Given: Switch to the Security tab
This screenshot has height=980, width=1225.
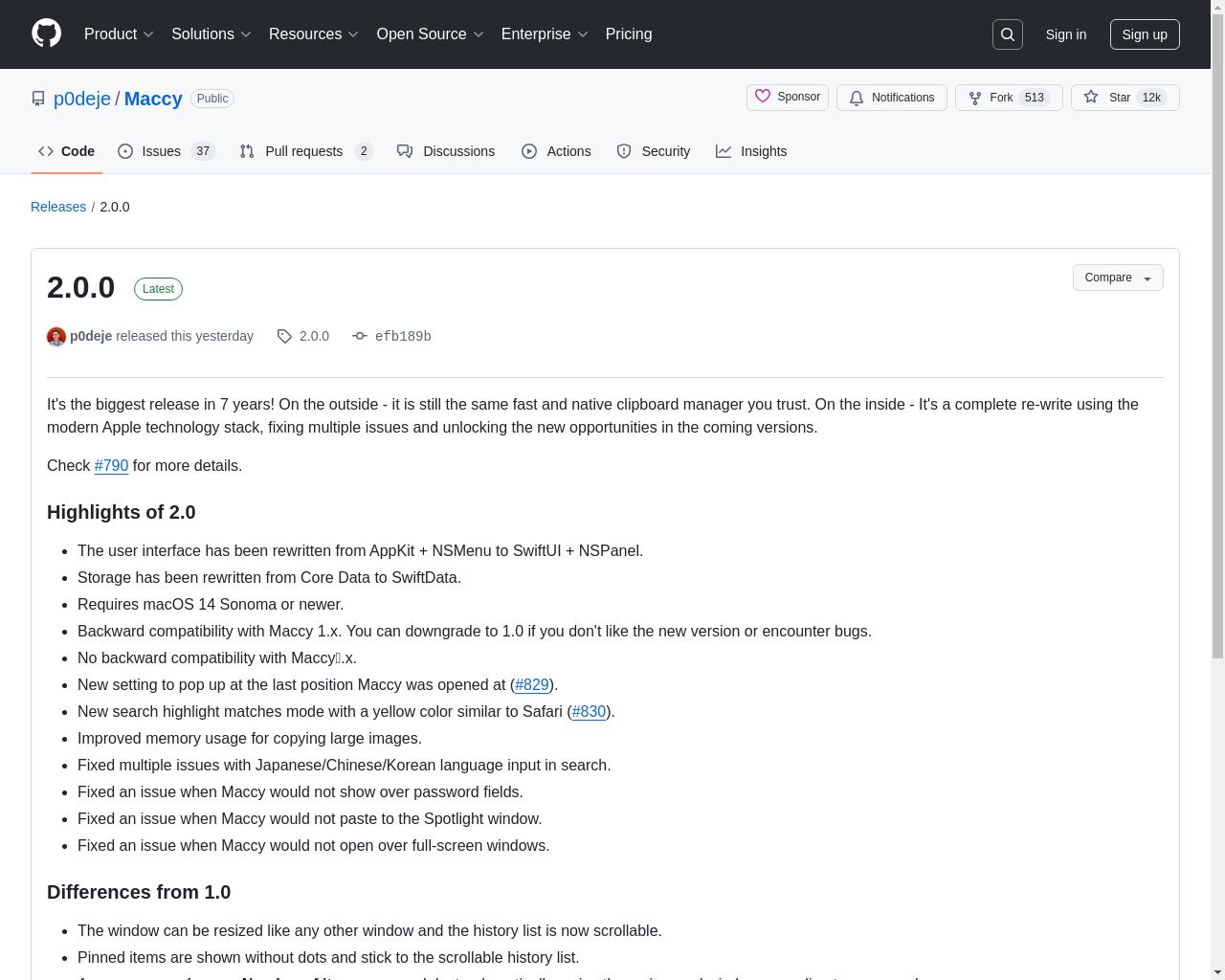Looking at the screenshot, I should (x=654, y=151).
